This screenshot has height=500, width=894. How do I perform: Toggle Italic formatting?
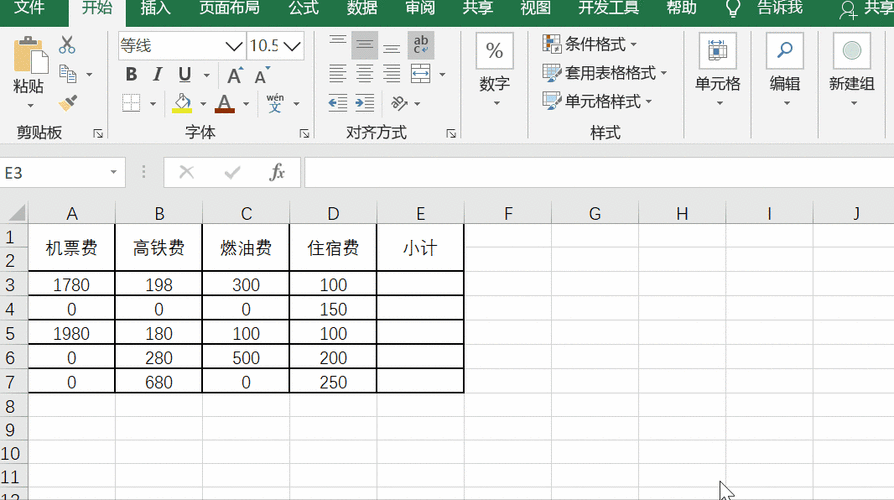[x=157, y=75]
